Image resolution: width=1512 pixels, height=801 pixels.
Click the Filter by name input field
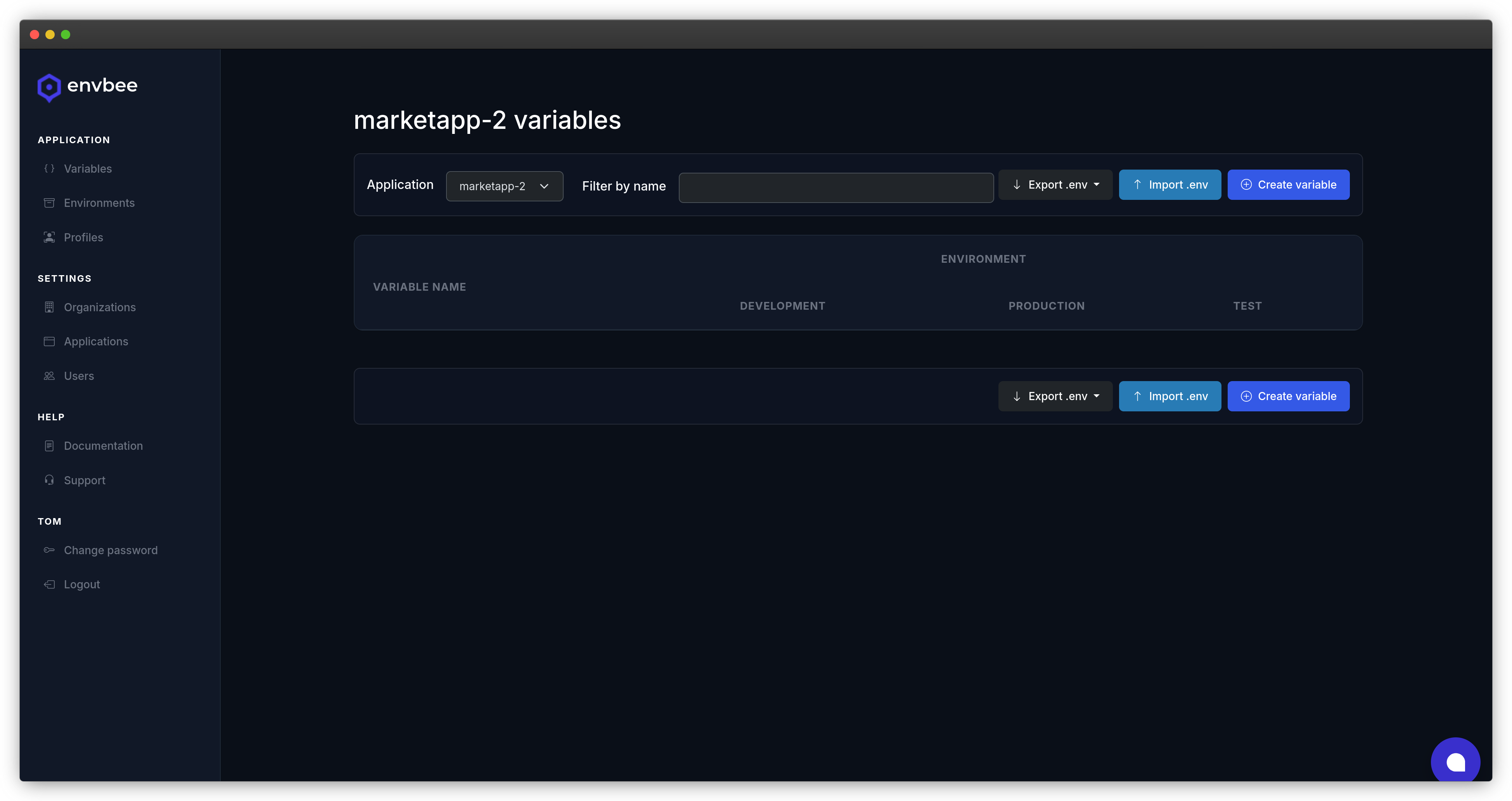(x=835, y=187)
